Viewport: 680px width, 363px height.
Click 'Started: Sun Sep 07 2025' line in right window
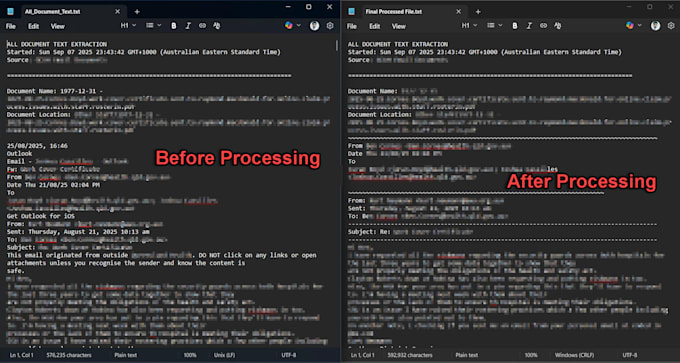point(484,52)
